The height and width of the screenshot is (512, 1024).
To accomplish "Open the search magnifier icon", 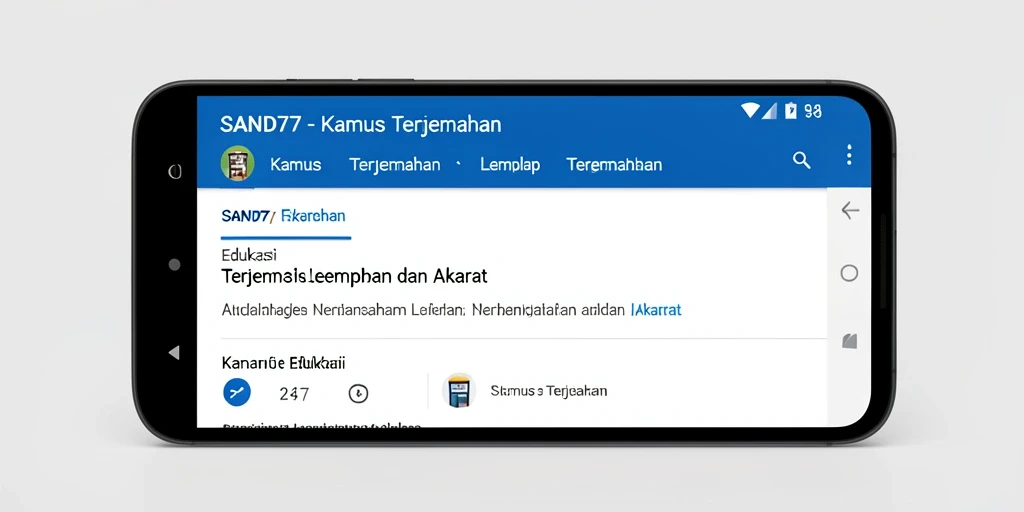I will pos(801,160).
